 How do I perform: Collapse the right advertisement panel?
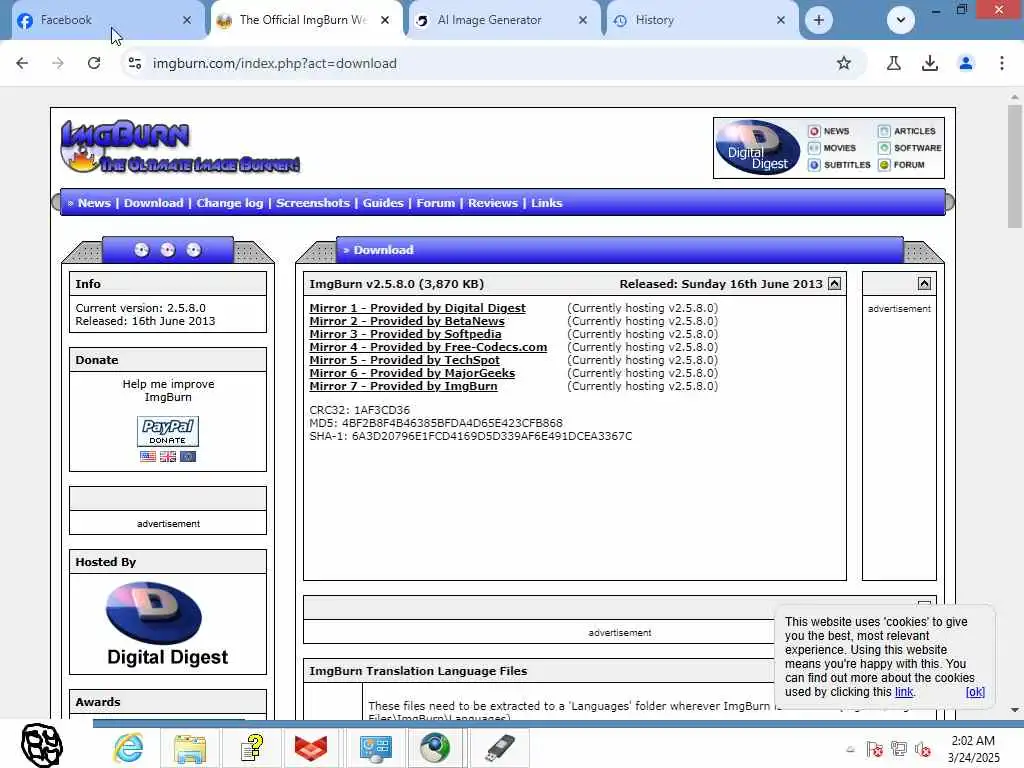pos(924,283)
